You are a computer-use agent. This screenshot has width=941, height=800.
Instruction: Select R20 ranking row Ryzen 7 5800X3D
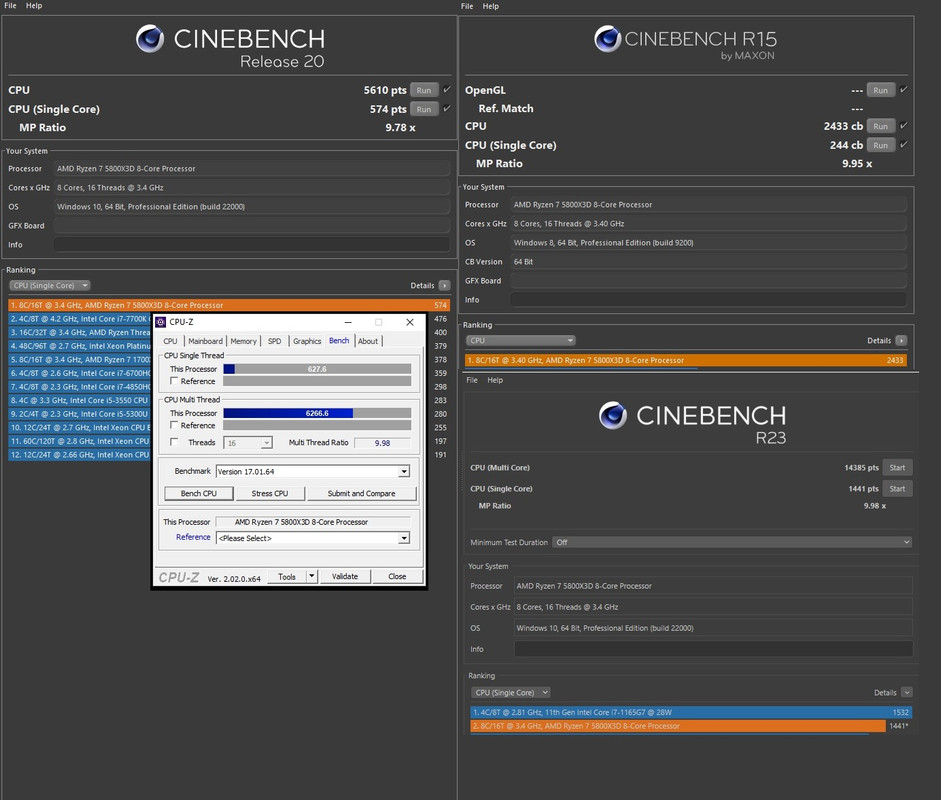pyautogui.click(x=229, y=305)
